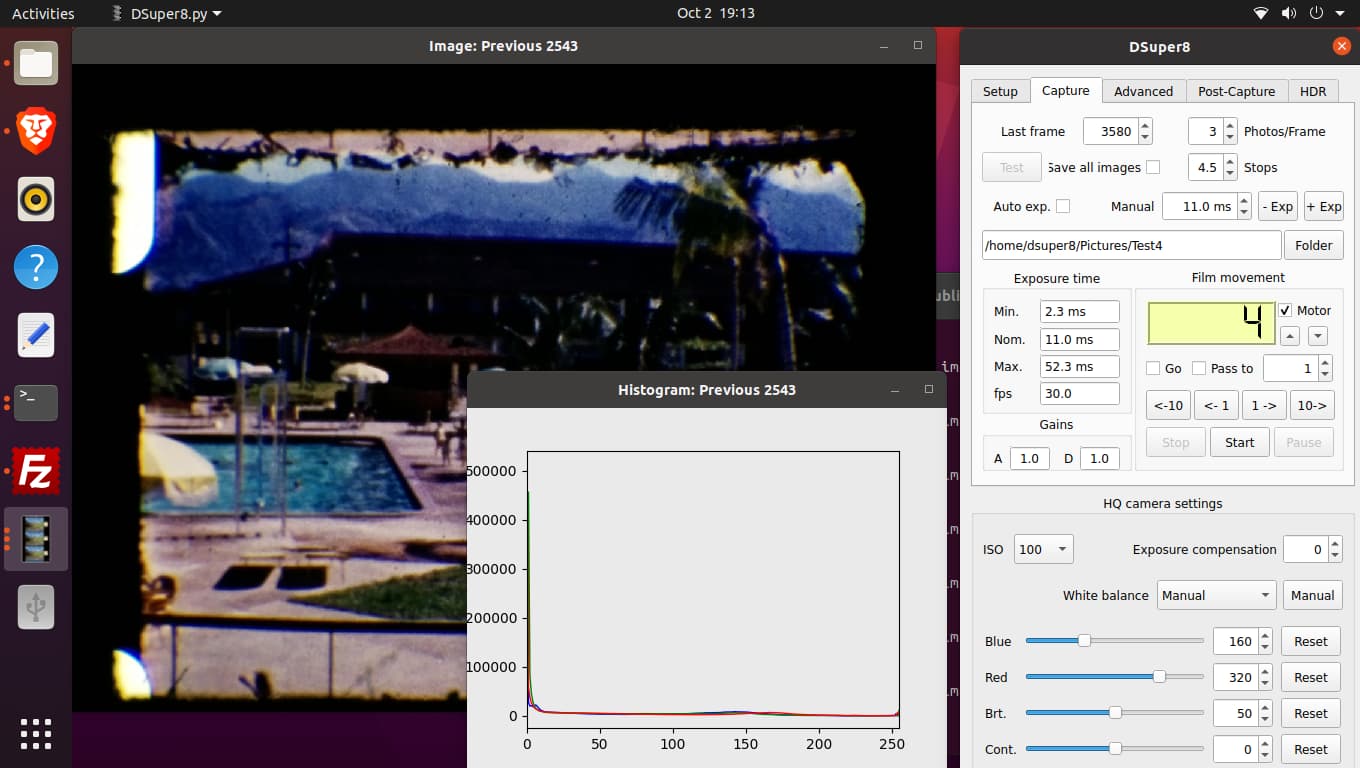
Task: Open the Post-Capture tab
Action: point(1236,91)
